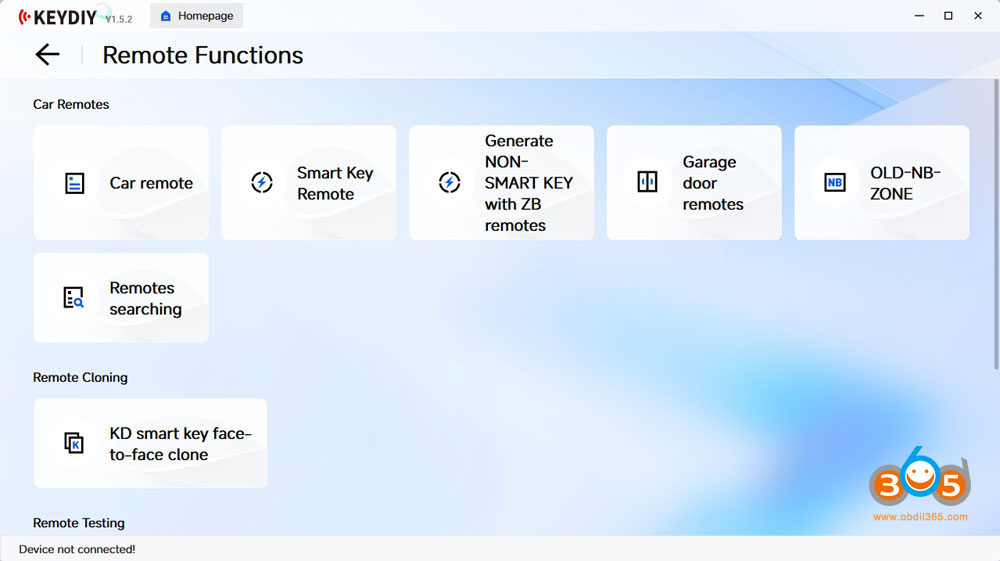This screenshot has height=561, width=1000.
Task: Open Garage door remotes tile
Action: click(x=712, y=183)
